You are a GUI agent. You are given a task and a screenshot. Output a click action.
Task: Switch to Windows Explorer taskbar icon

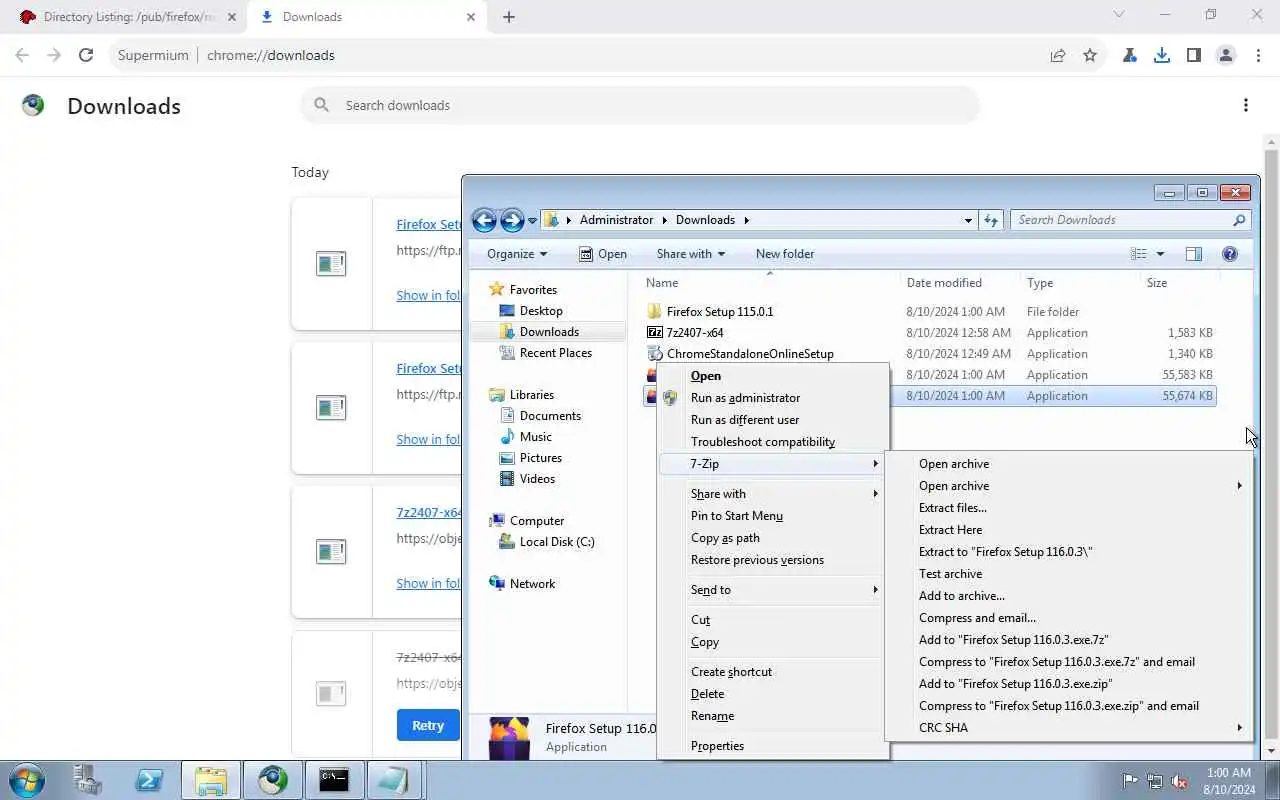click(x=211, y=780)
